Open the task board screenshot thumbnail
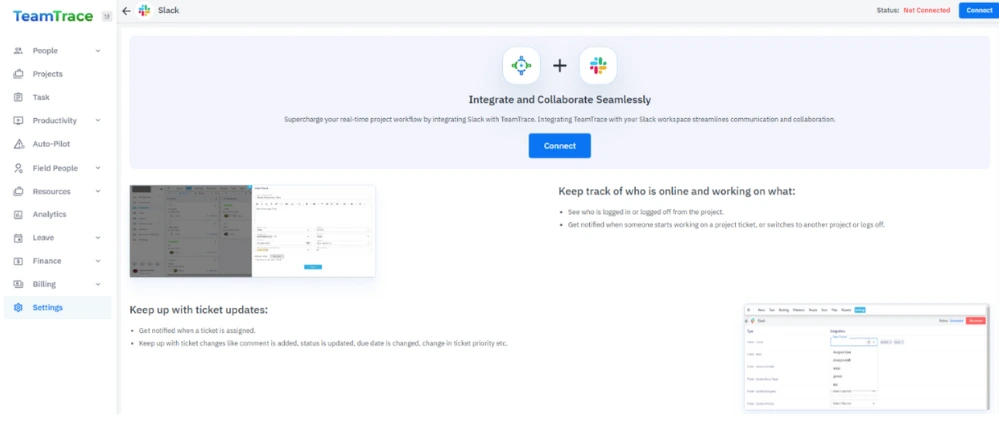Image resolution: width=999 pixels, height=443 pixels. 252,231
